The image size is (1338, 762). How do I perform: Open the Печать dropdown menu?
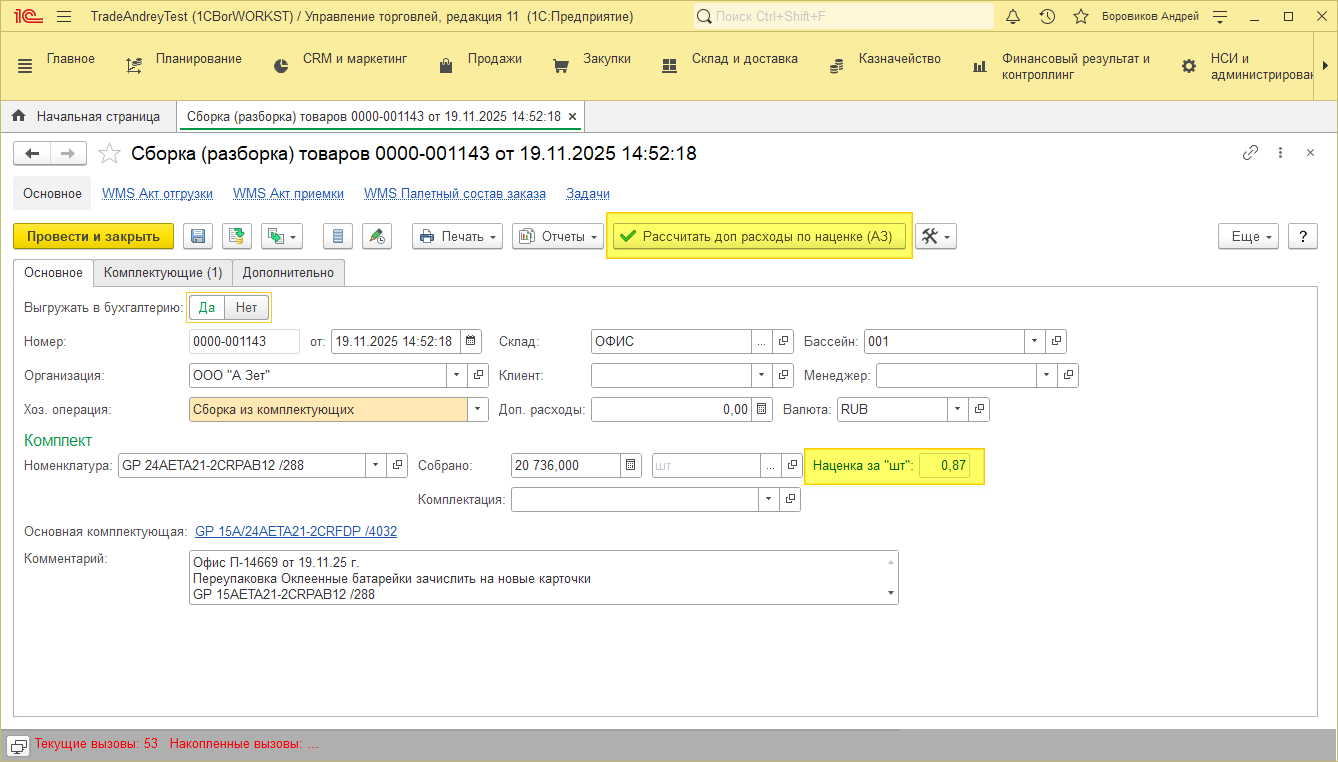[x=459, y=236]
